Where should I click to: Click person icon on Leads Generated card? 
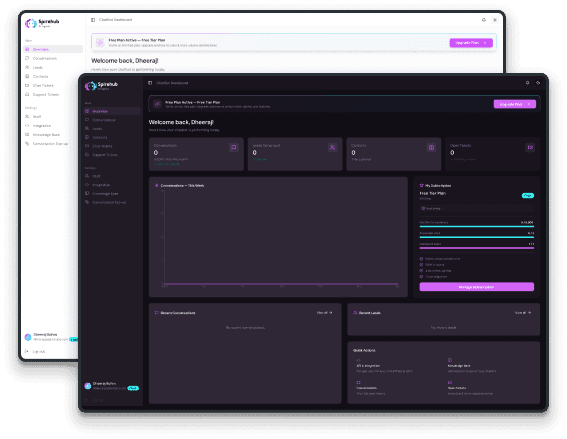333,147
